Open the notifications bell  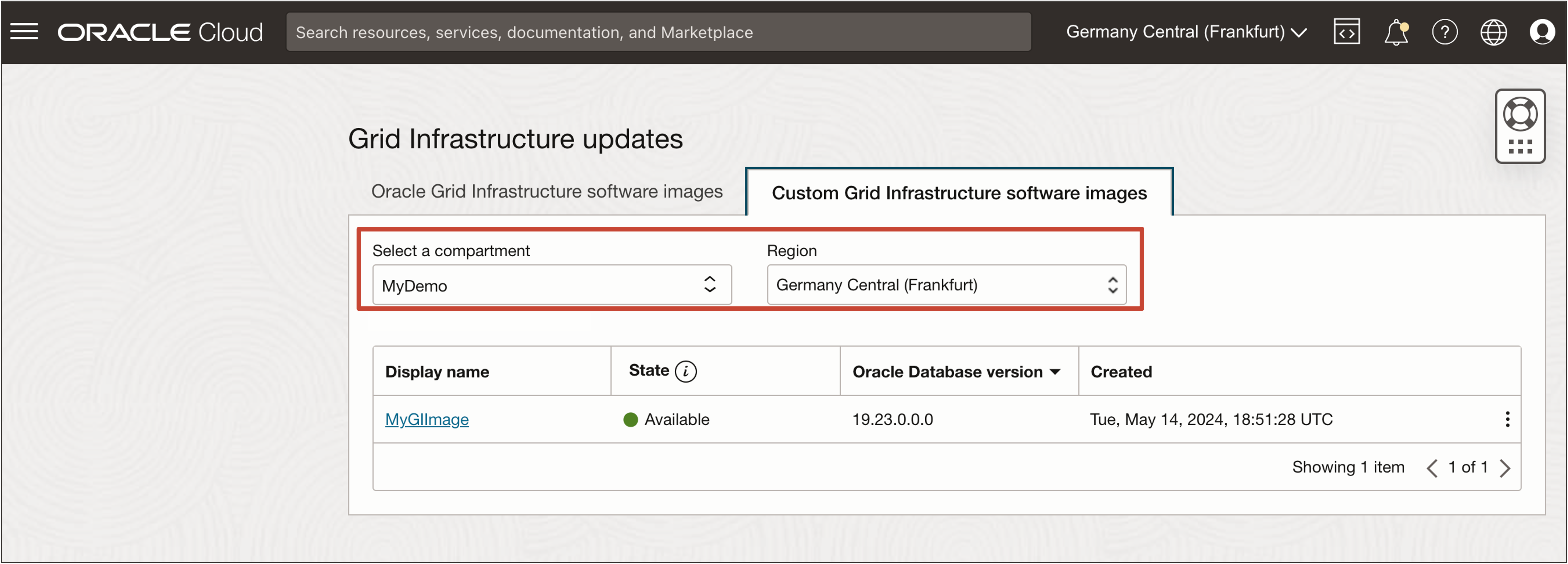[x=1396, y=32]
